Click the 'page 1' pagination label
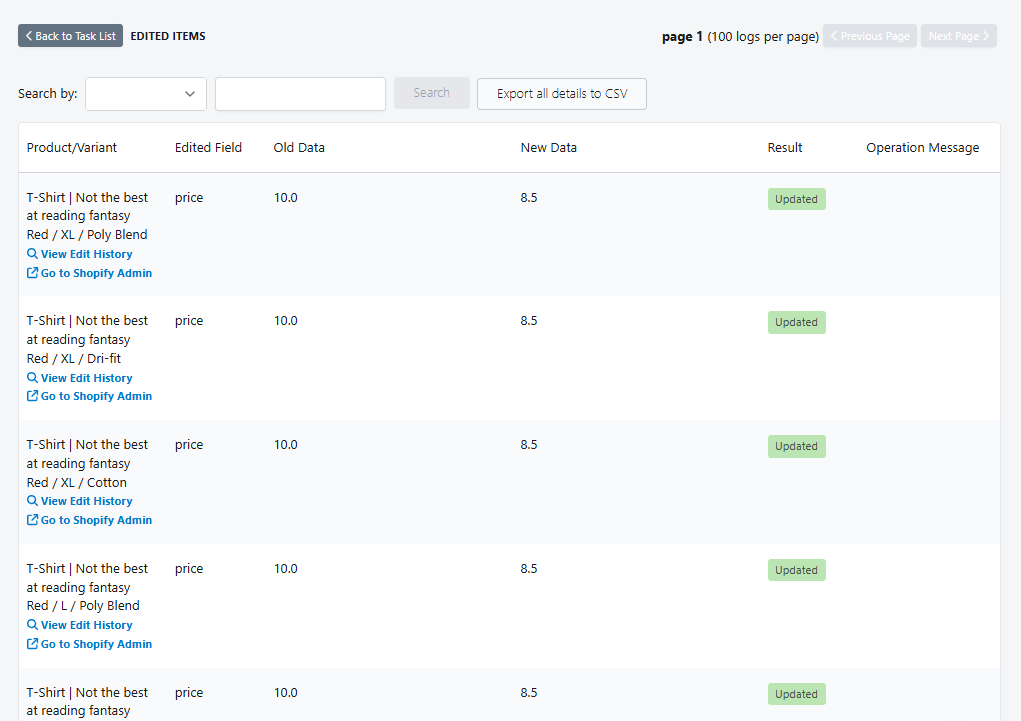The width and height of the screenshot is (1021, 721). pos(682,36)
